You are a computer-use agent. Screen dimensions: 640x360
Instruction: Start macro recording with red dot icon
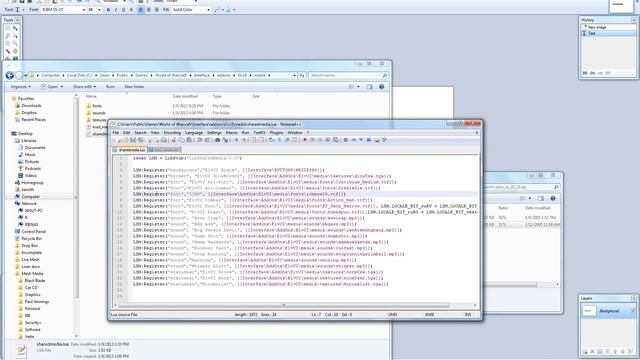tap(304, 140)
